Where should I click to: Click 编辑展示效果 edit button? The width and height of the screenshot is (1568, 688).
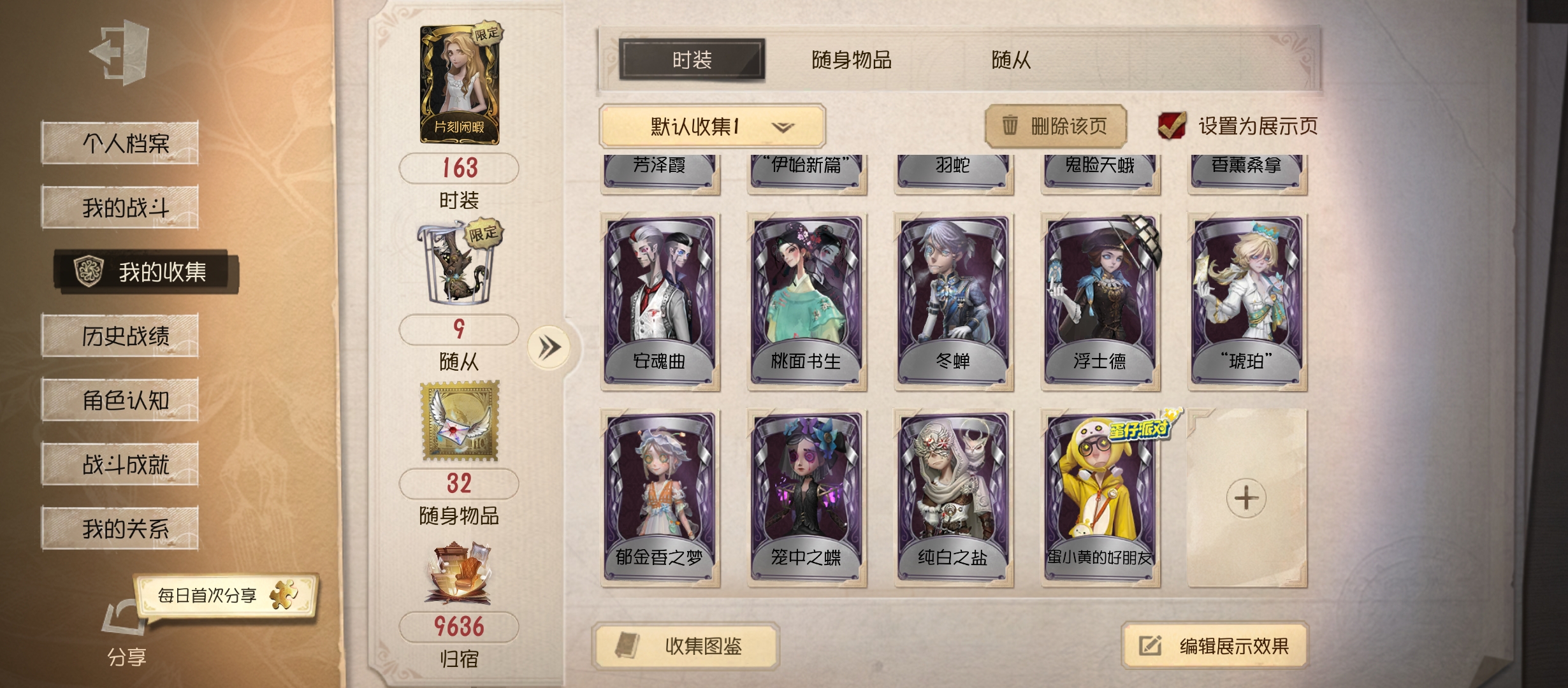click(1215, 646)
